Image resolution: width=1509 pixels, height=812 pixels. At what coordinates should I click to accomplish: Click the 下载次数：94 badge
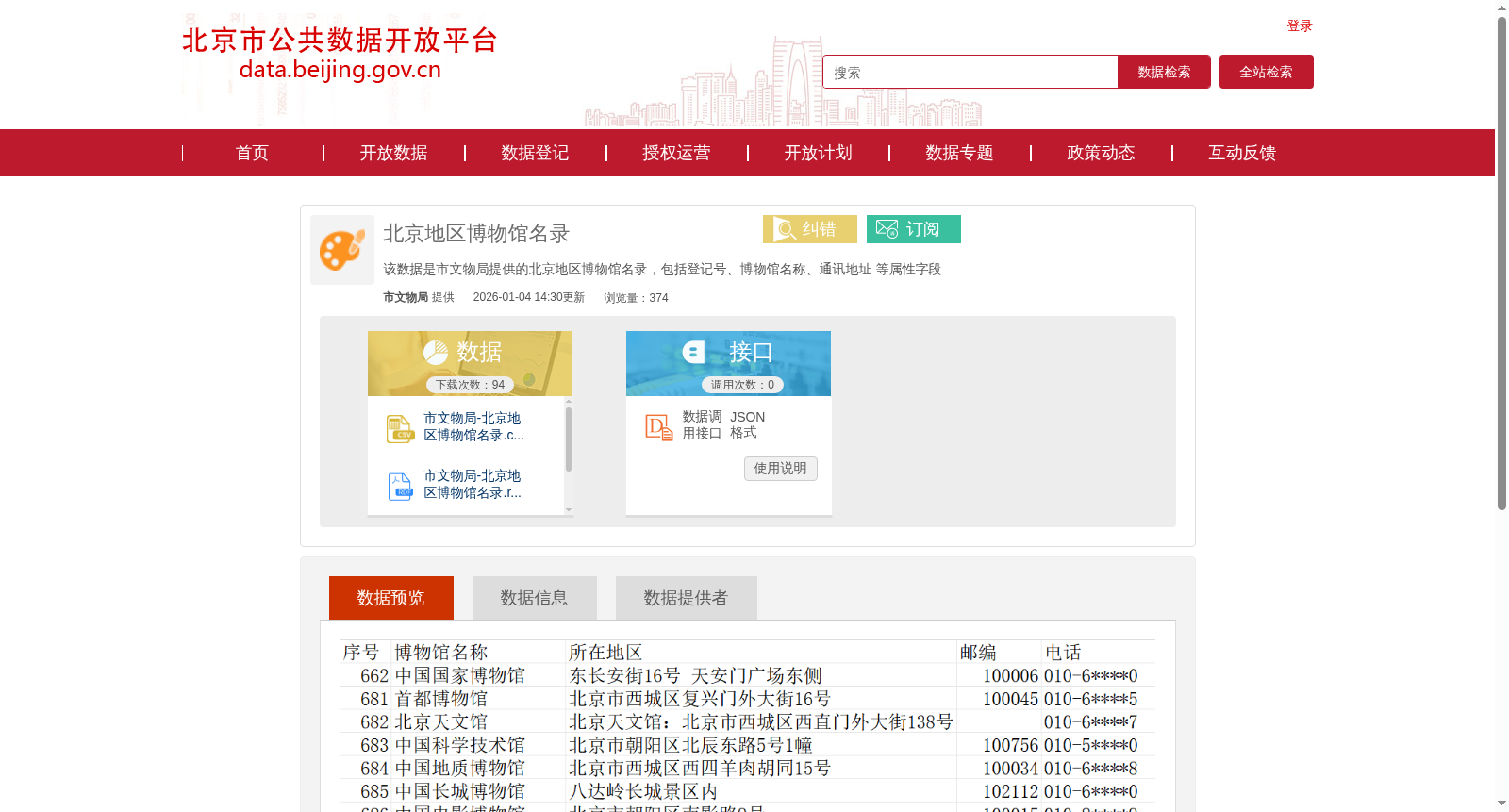(x=470, y=385)
